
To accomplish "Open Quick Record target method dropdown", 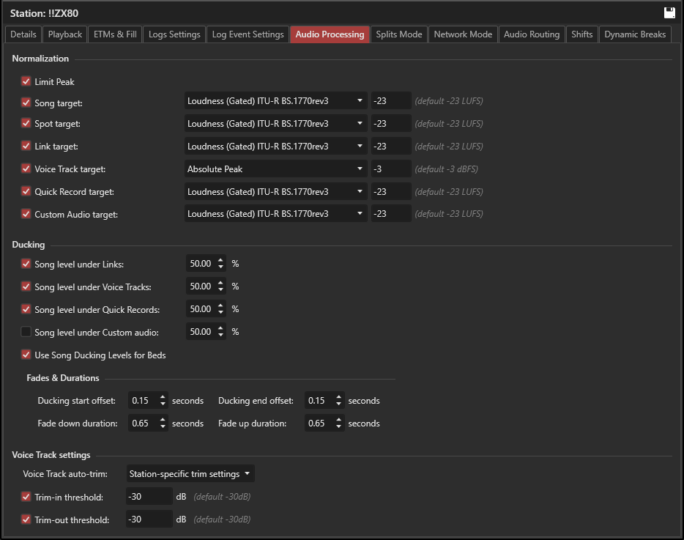I will click(275, 191).
